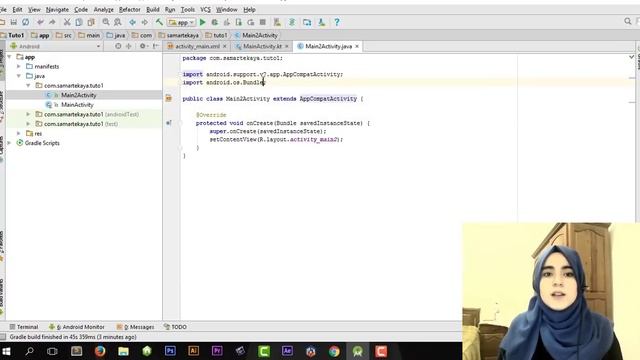The image size is (640, 360).
Task: Click the Search Everywhere magnifier icon
Action: tap(628, 21)
